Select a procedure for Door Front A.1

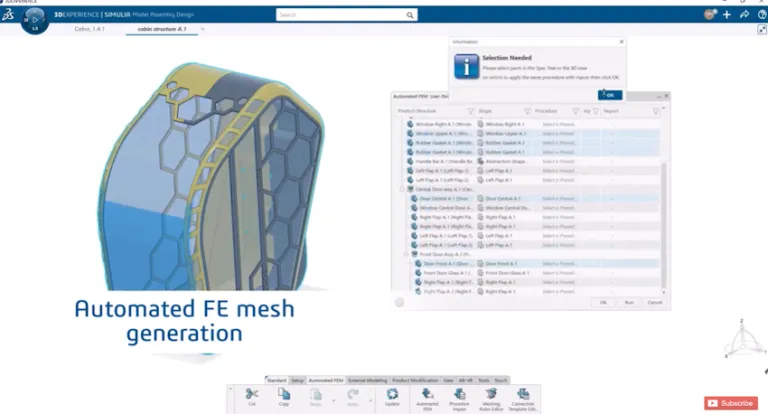(558, 264)
